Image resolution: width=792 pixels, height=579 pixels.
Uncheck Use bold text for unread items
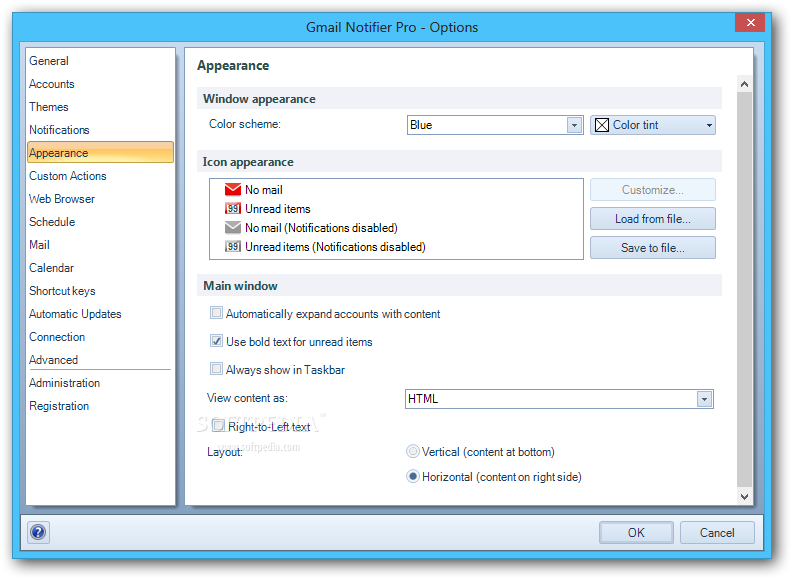point(216,341)
